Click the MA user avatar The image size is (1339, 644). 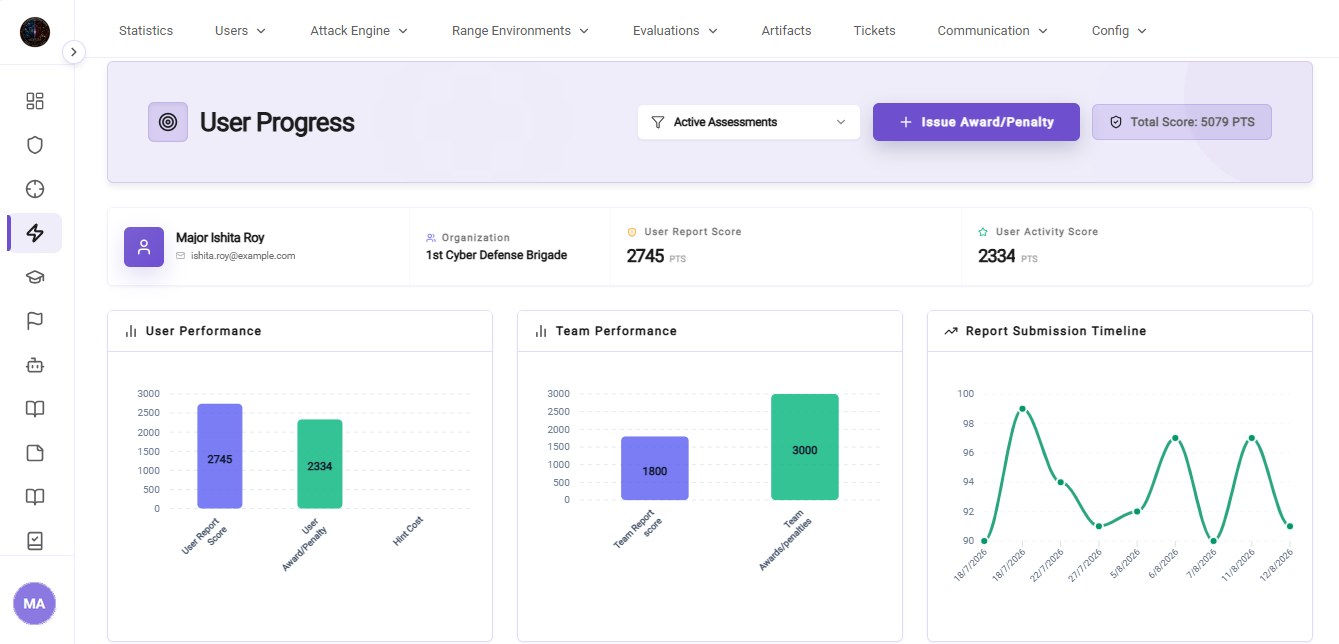(x=35, y=604)
